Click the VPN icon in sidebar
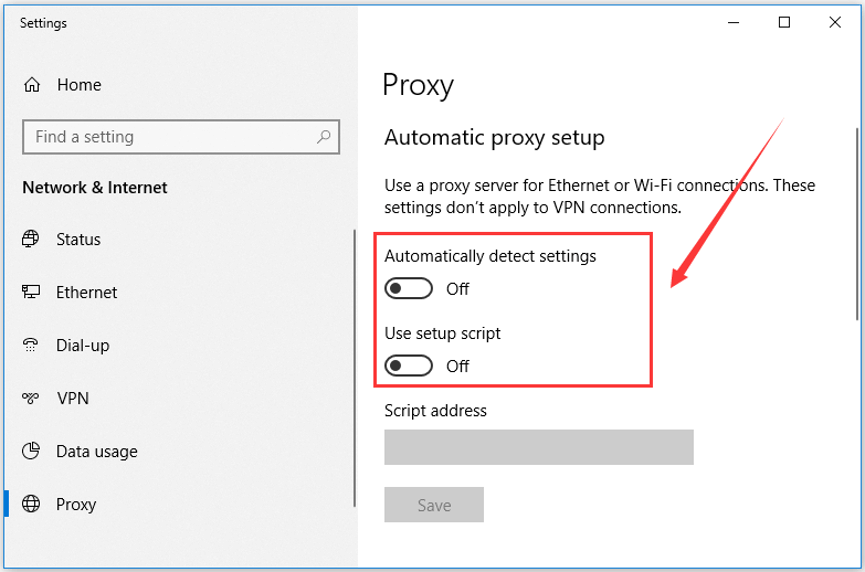 [30, 398]
